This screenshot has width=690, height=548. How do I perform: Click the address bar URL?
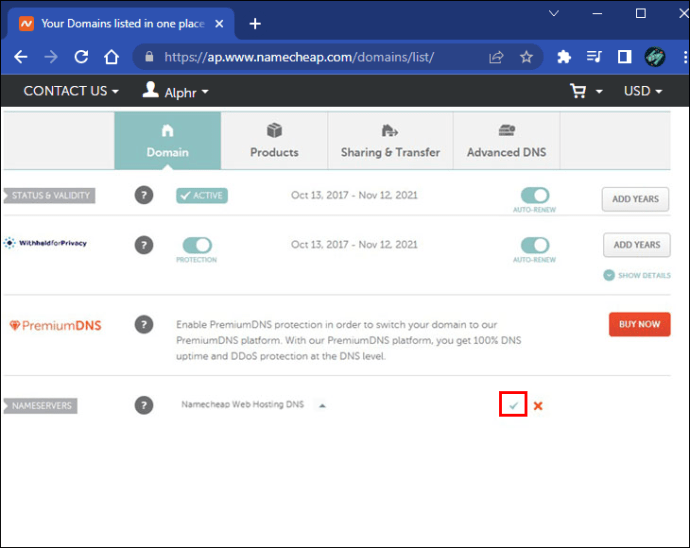pyautogui.click(x=299, y=57)
